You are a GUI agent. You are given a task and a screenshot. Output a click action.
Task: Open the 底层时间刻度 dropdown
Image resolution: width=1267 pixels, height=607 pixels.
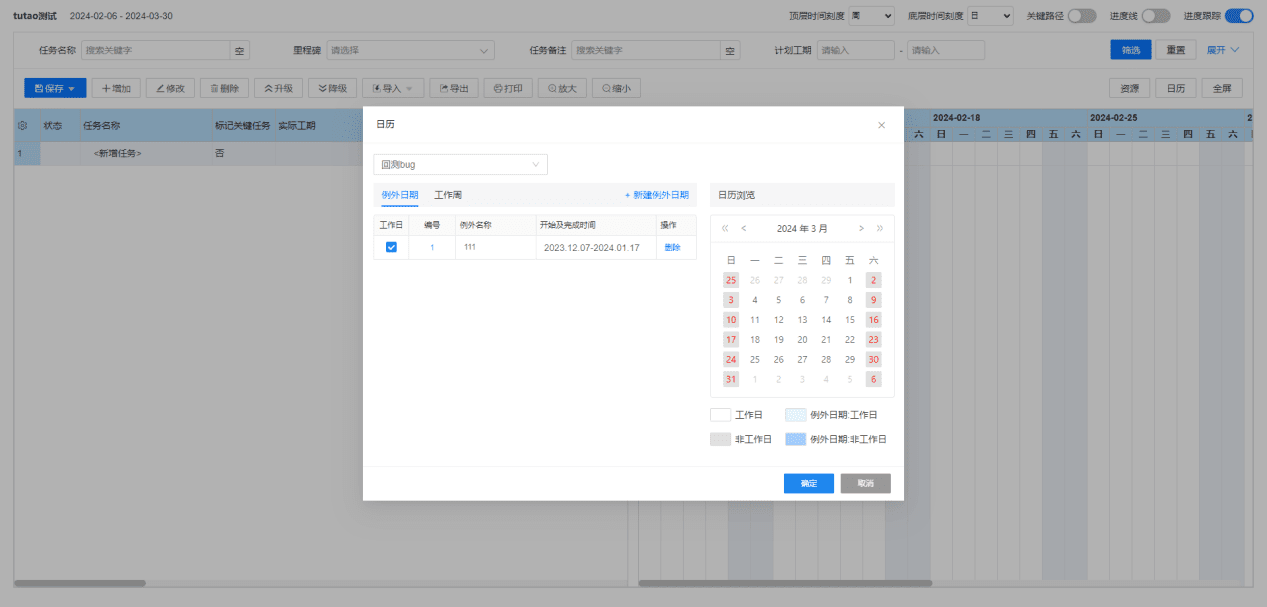(991, 16)
